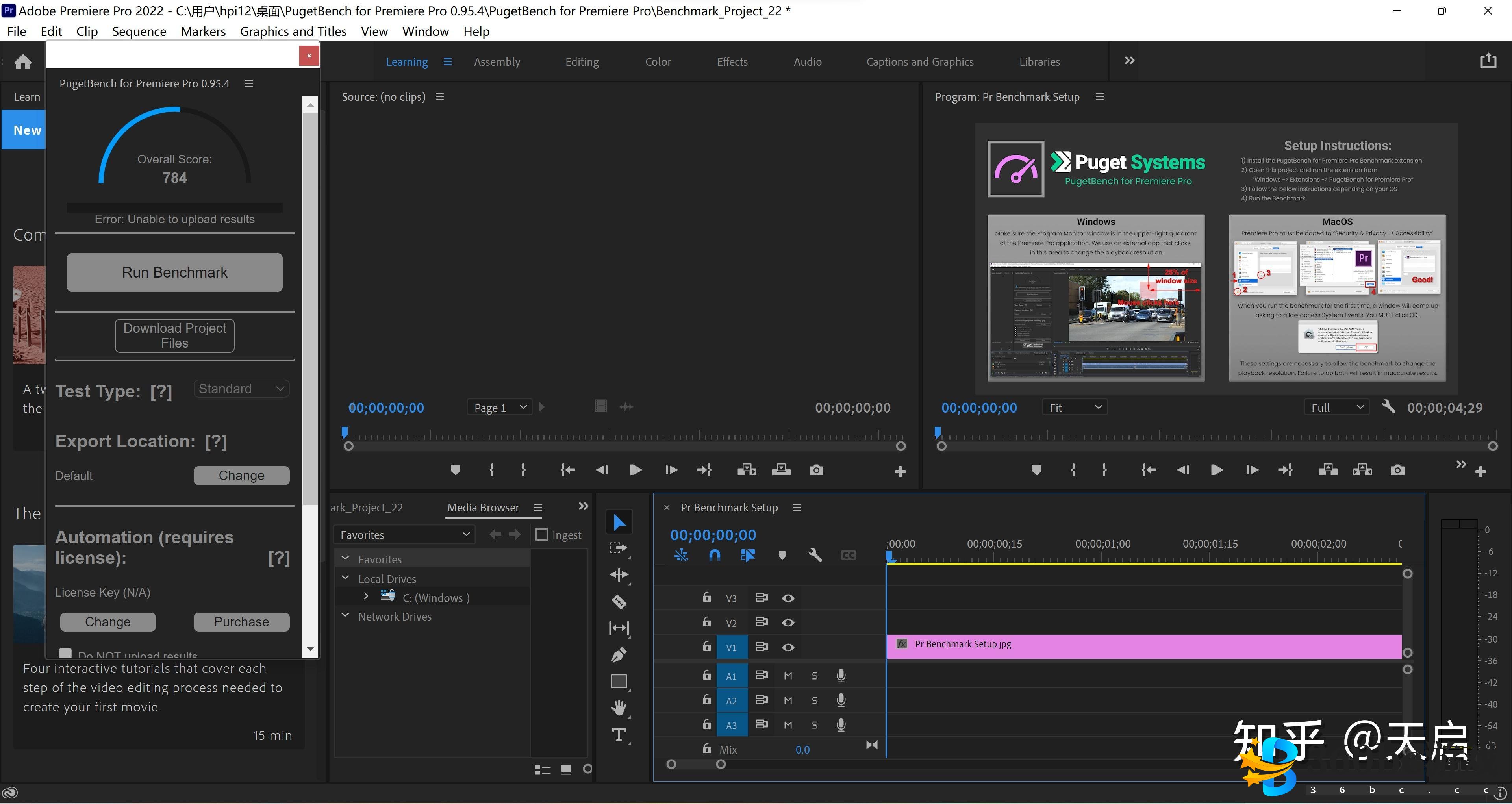Expand the C: (Windows) drive
This screenshot has height=804, width=1512.
[x=366, y=596]
